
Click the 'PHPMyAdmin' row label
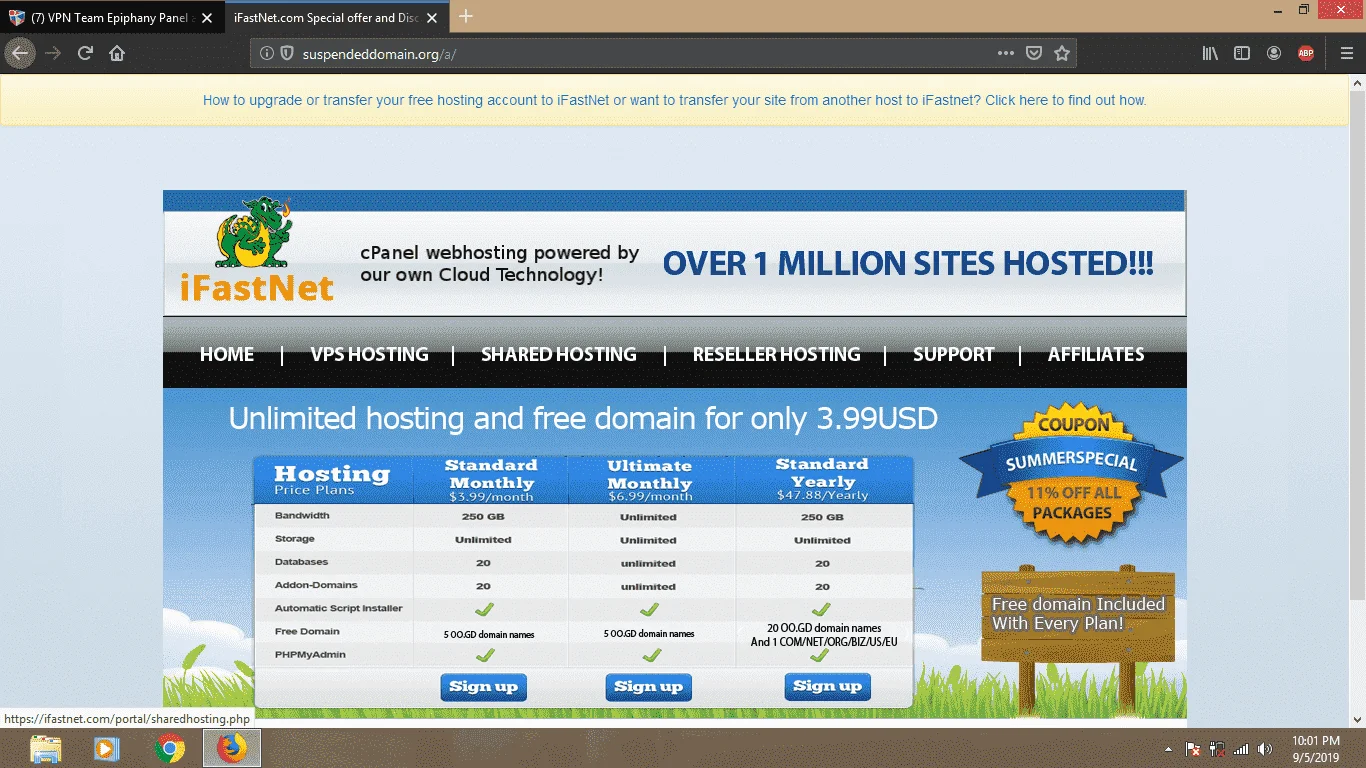click(x=309, y=654)
